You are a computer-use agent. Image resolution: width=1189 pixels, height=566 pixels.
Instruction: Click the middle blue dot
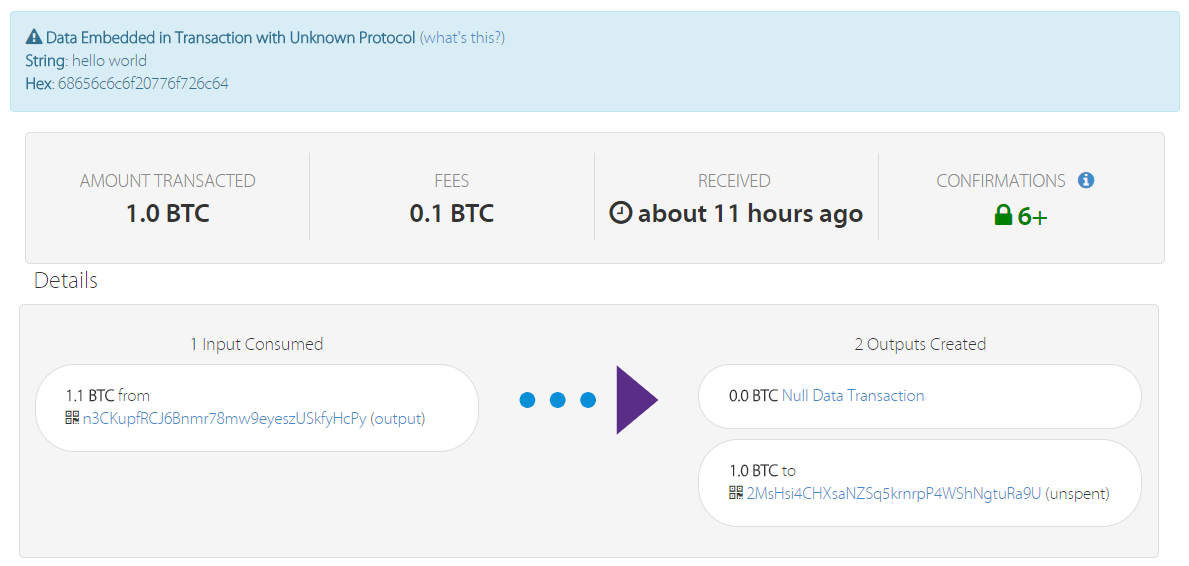(x=558, y=400)
